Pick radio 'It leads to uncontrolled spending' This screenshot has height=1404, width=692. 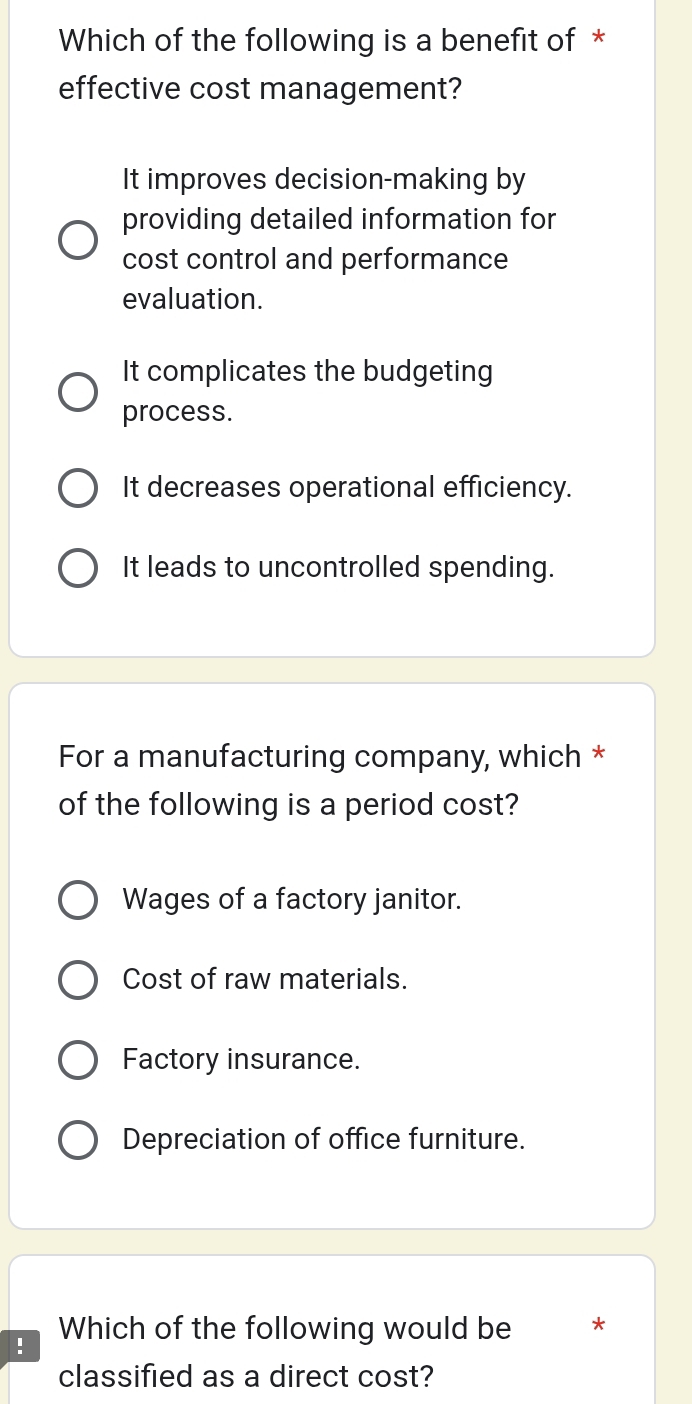pos(78,568)
